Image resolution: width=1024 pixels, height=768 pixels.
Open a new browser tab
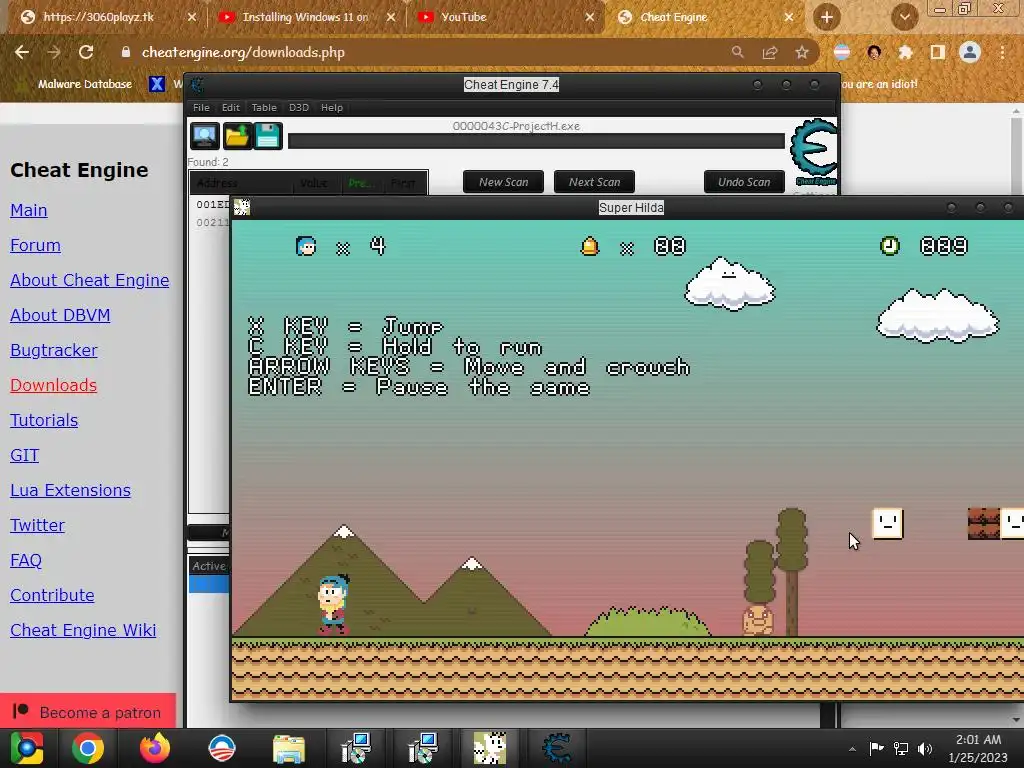point(827,17)
